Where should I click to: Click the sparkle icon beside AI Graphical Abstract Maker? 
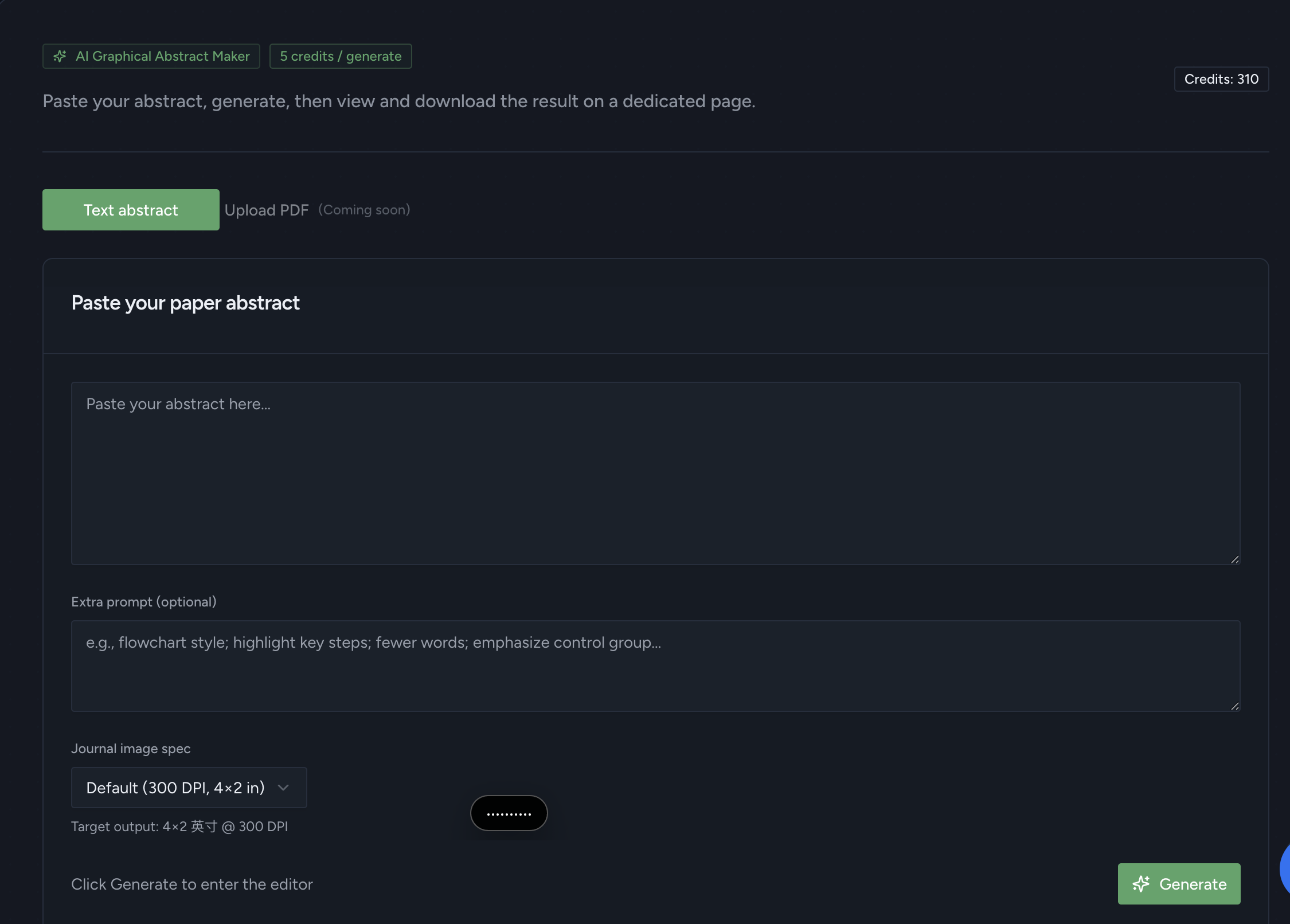(x=60, y=56)
